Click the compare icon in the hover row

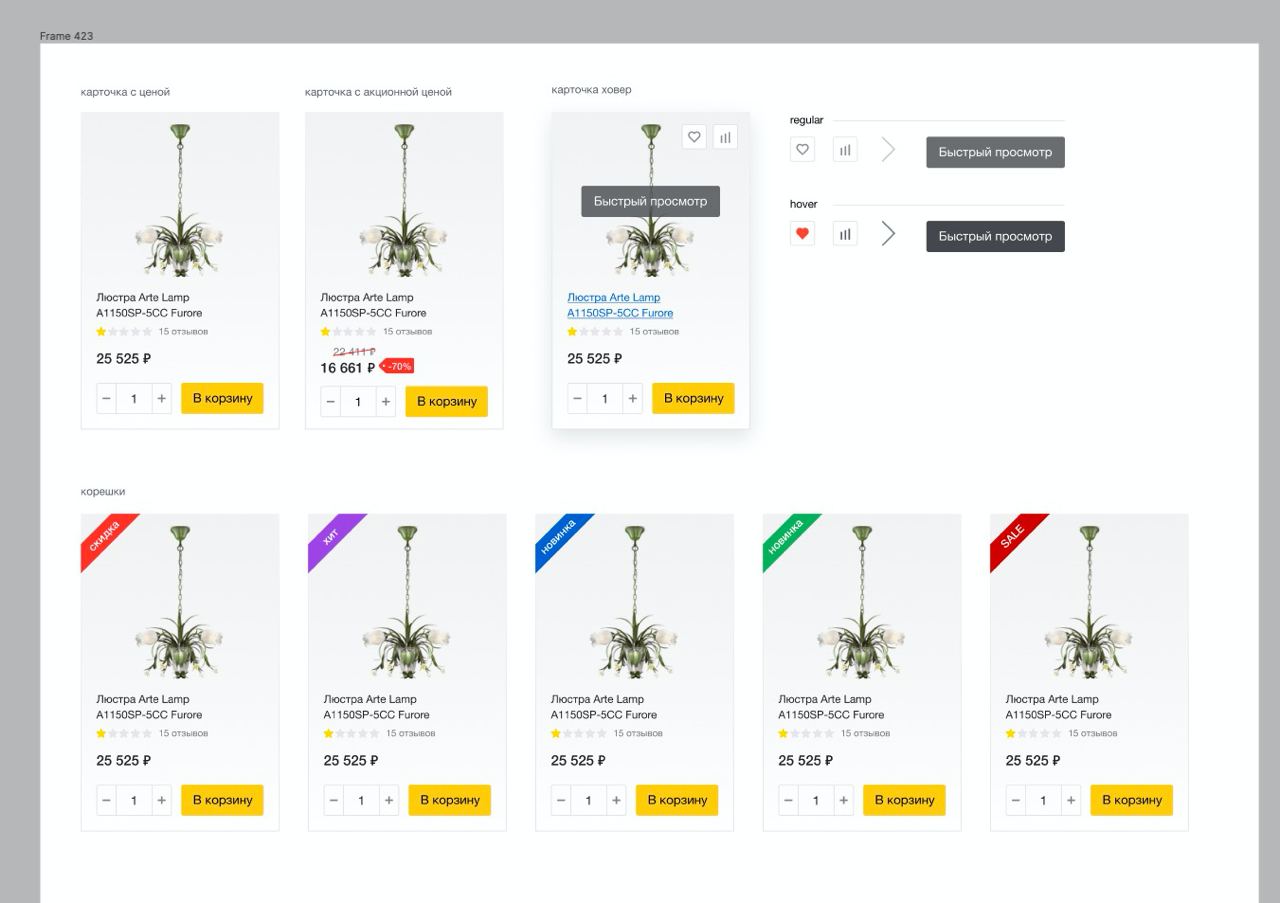tap(845, 234)
